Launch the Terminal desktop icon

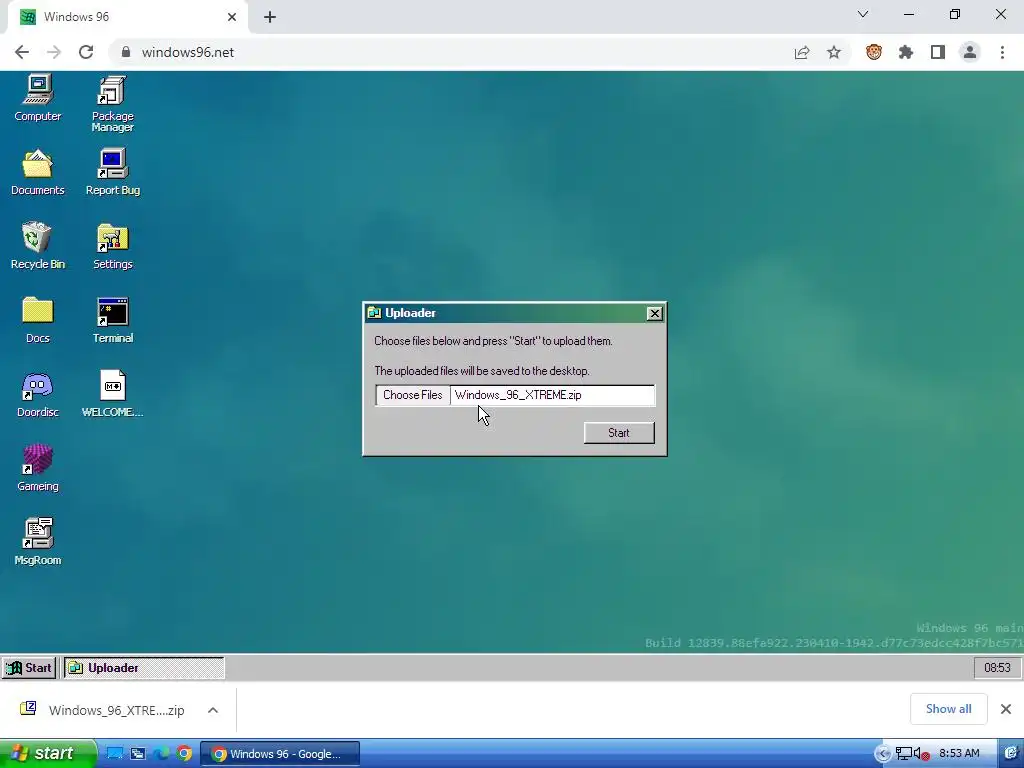click(x=112, y=320)
